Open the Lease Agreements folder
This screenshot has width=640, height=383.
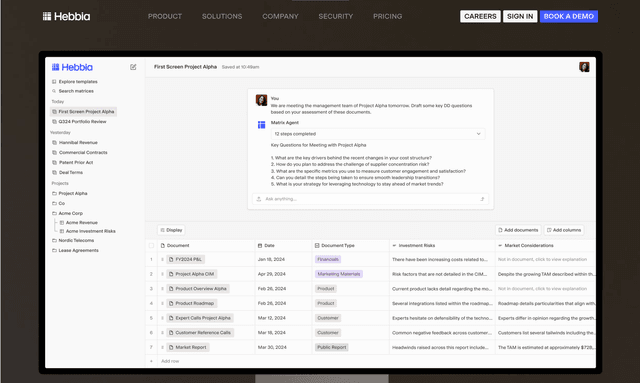[75, 250]
